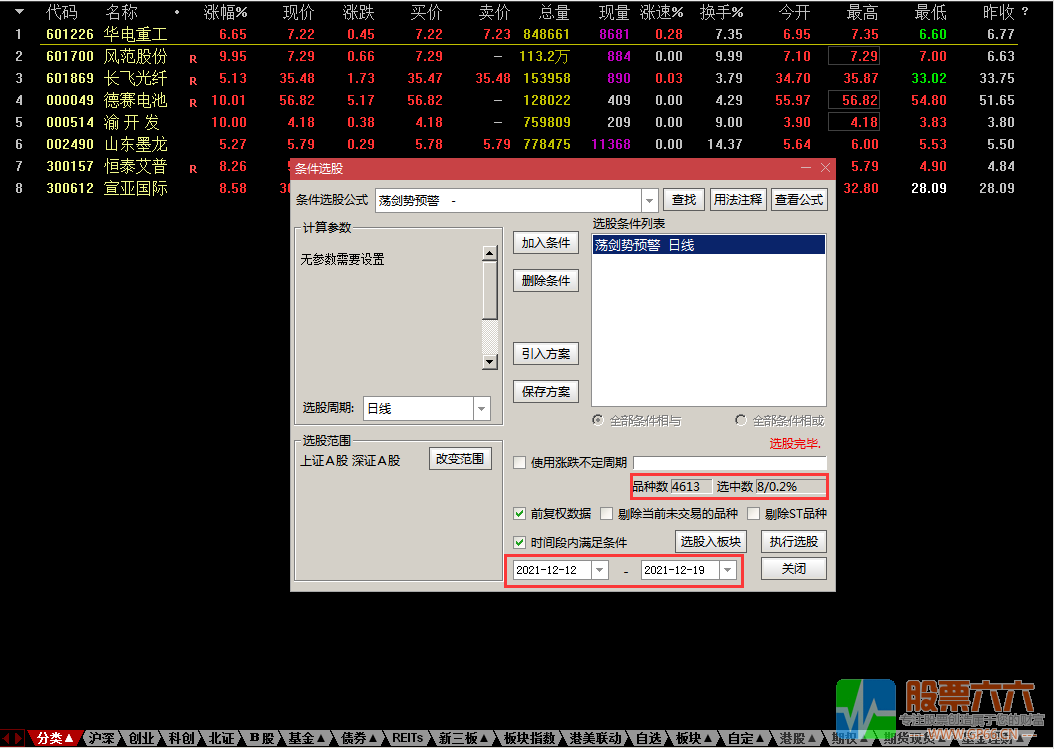Screen dimensions: 1054x749
Task: Switch to 科创 tab
Action: tap(181, 738)
